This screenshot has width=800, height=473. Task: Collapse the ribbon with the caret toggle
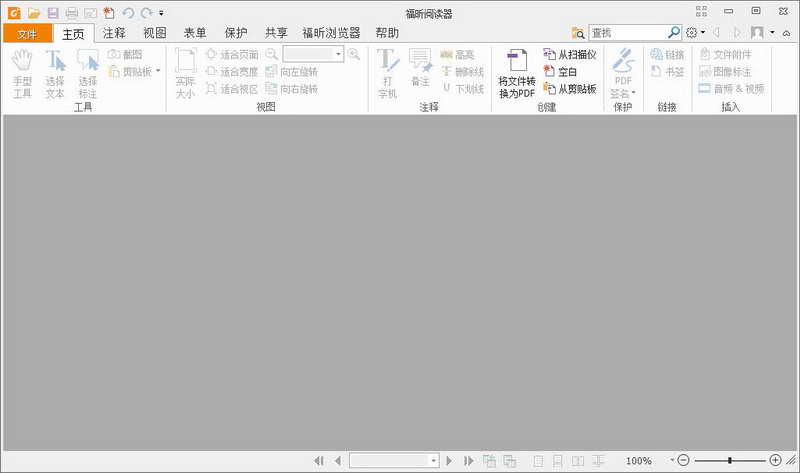[x=787, y=33]
